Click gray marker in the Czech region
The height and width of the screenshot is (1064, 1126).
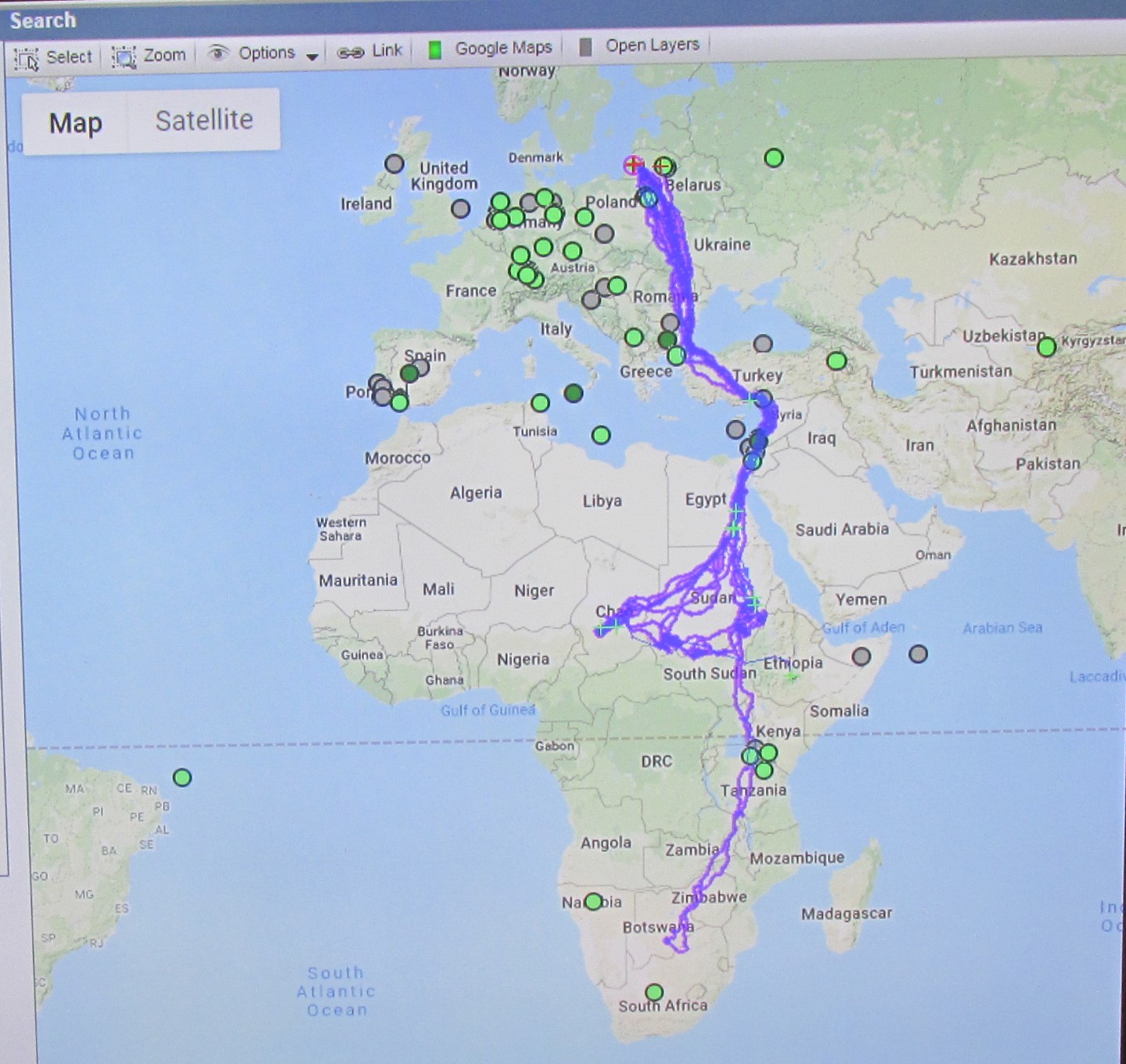pos(604,233)
